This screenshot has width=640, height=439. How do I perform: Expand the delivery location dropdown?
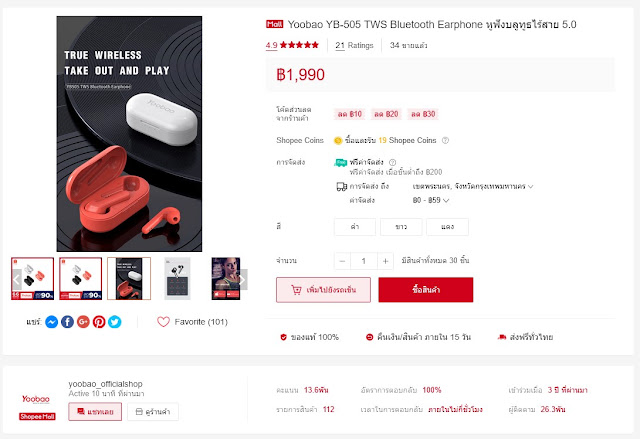(x=473, y=186)
